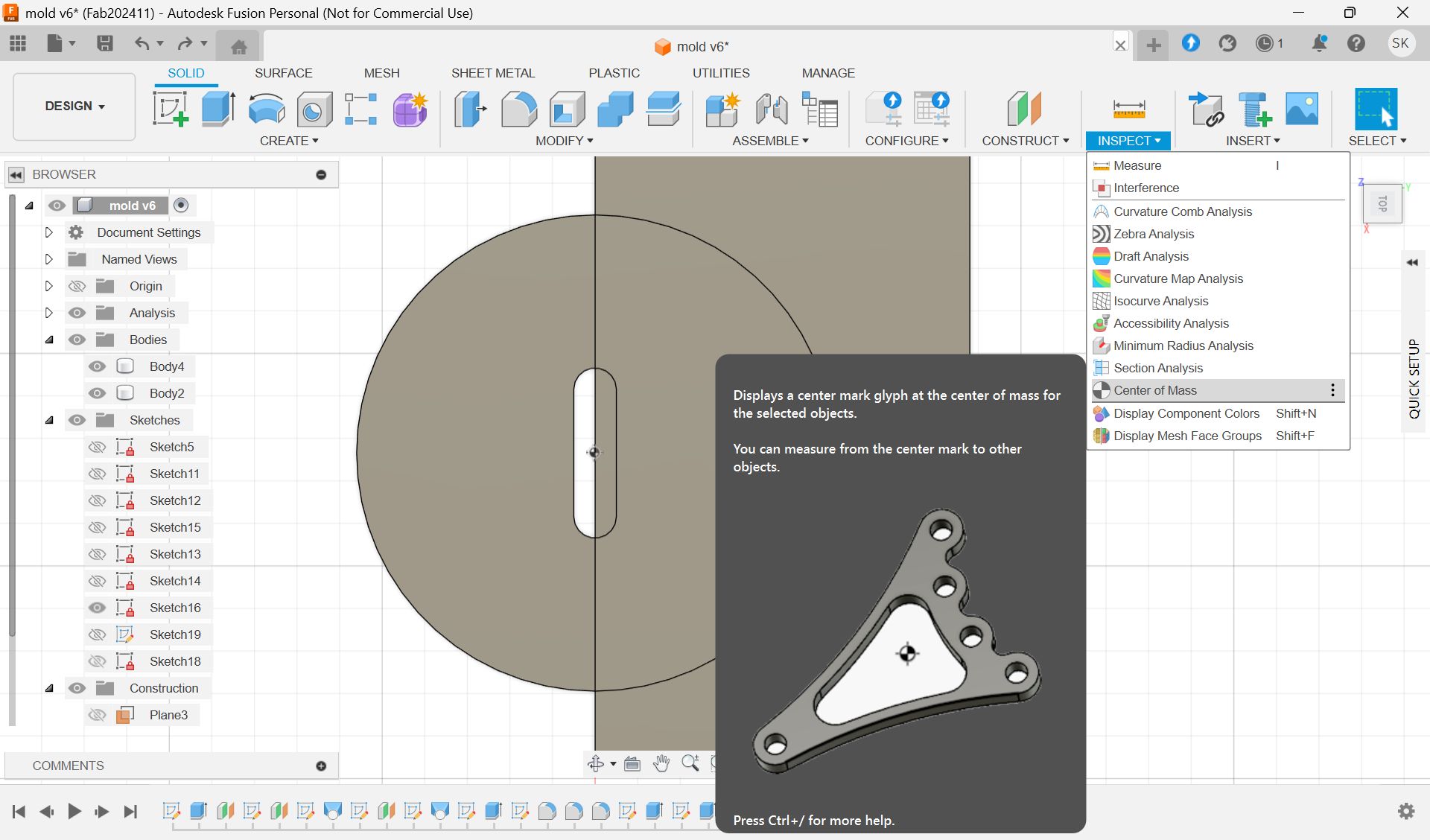Switch to the SHEET METAL tab
This screenshot has height=840, width=1430.
493,73
